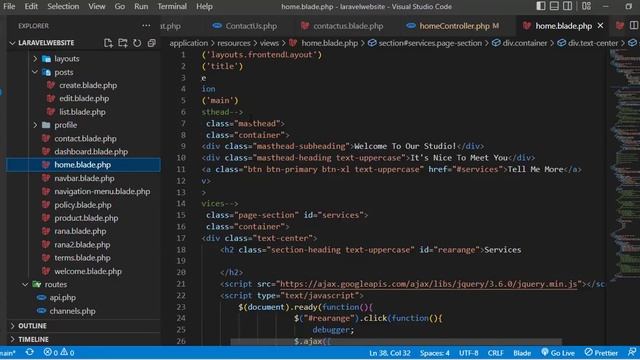Change indentation via Spaces: 4
The image size is (640, 360).
click(x=435, y=353)
